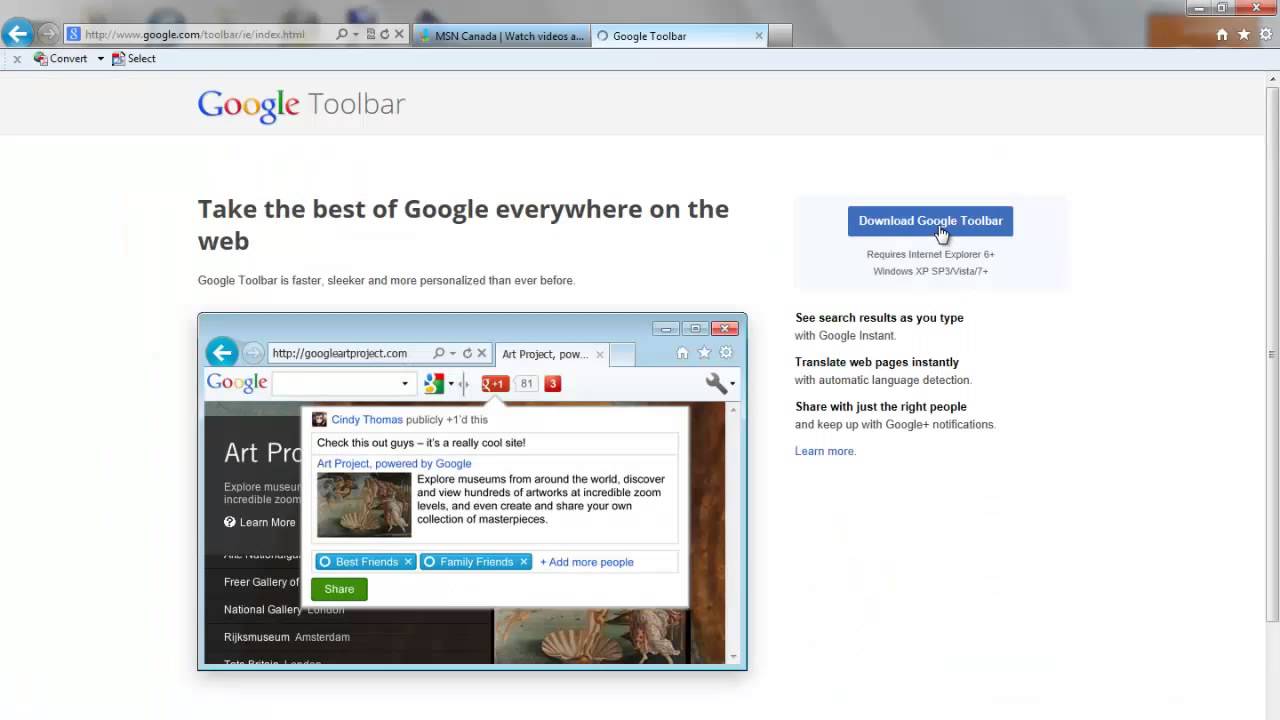Click the Google site icon in address bar
Image resolution: width=1280 pixels, height=720 pixels.
(x=74, y=34)
